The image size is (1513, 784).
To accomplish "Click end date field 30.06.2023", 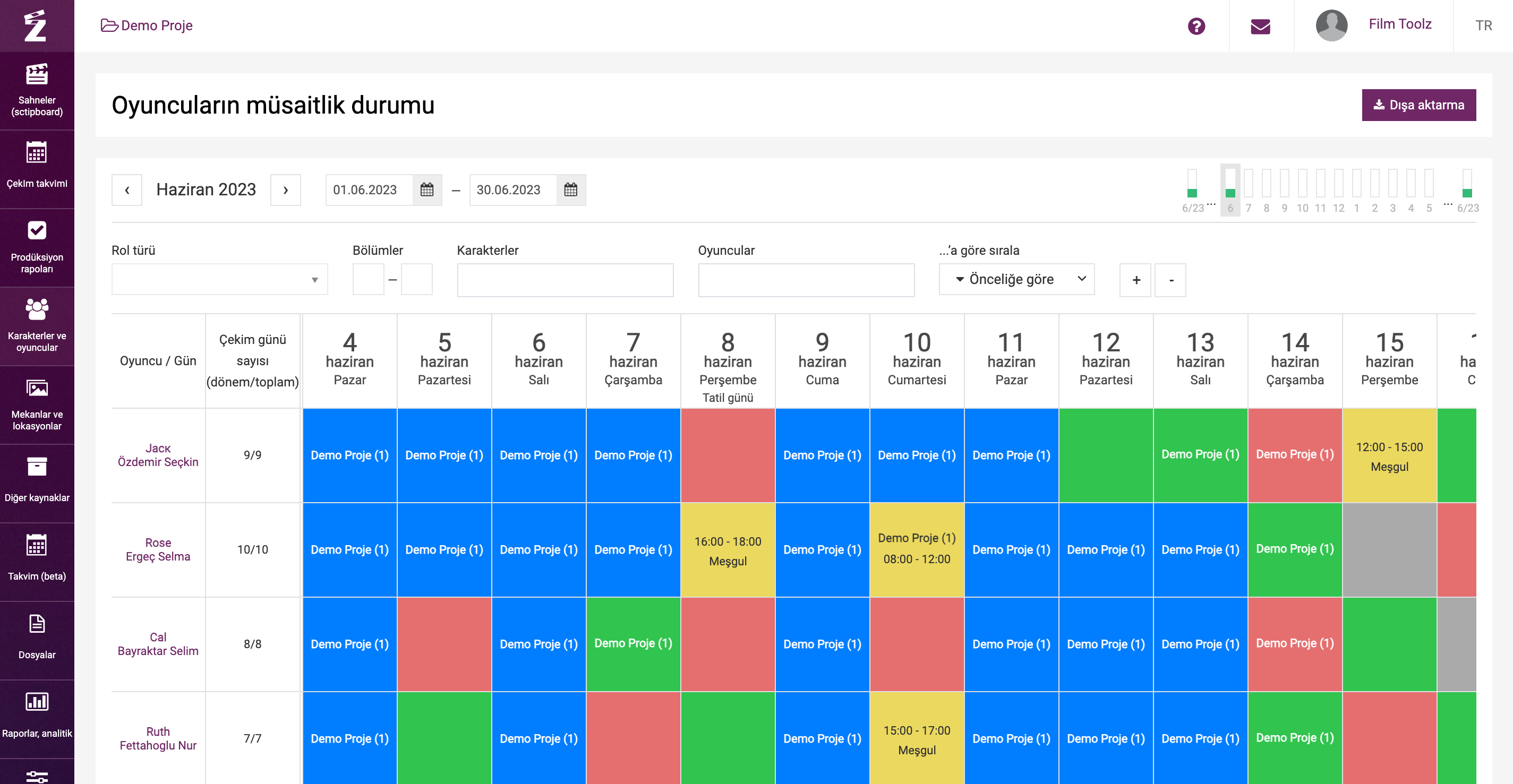I will (x=513, y=189).
